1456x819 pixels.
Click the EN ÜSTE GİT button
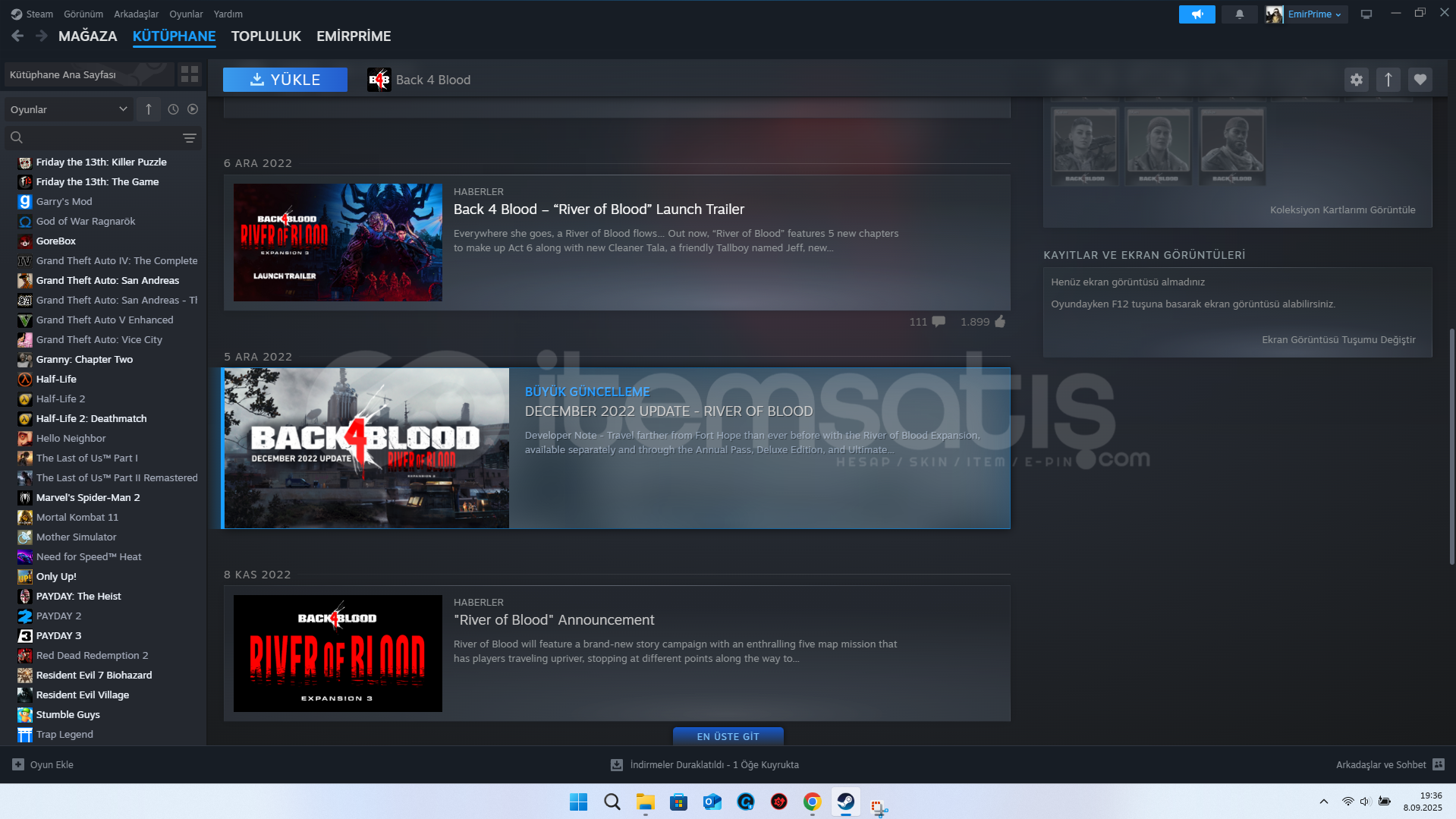pyautogui.click(x=728, y=736)
